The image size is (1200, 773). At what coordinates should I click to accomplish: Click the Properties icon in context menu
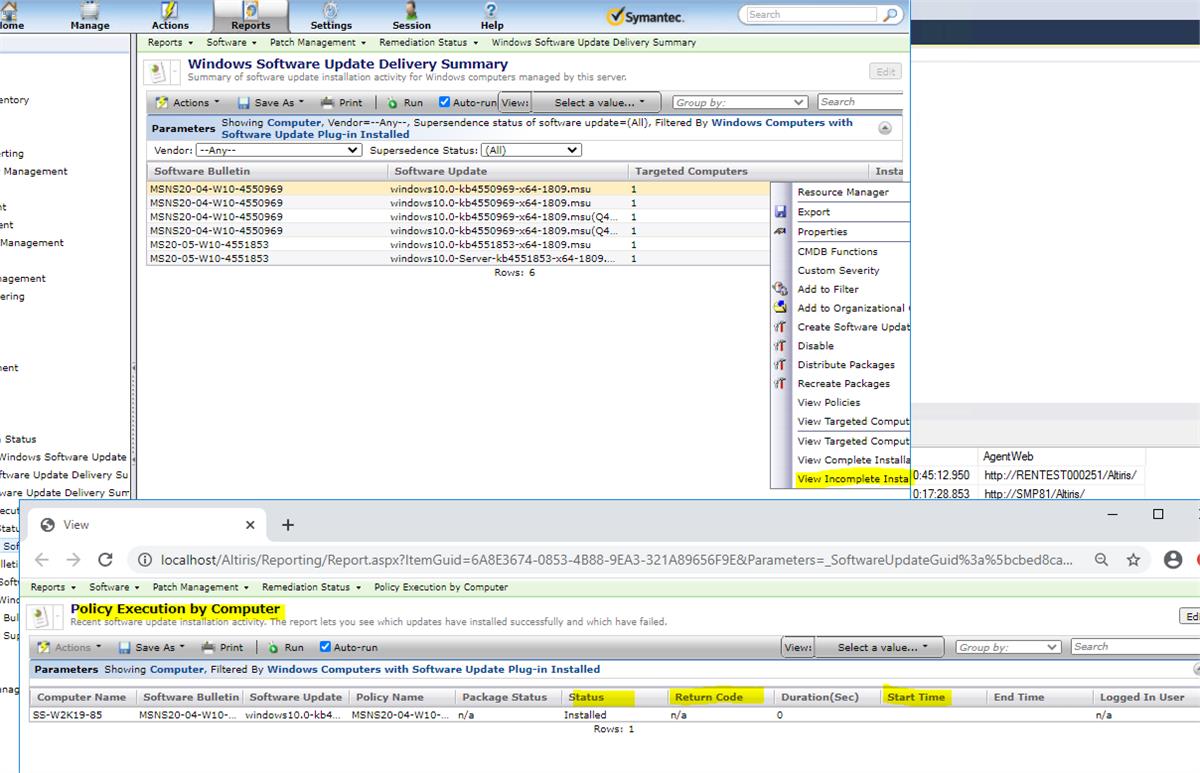coord(781,231)
